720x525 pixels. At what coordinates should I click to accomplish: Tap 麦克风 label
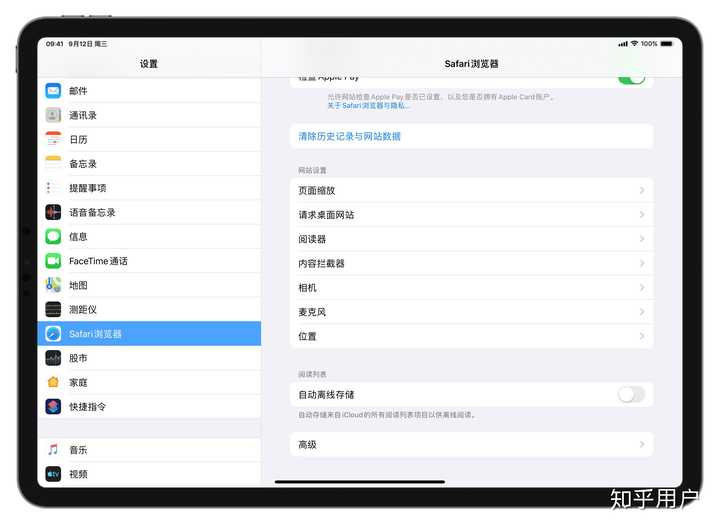(312, 312)
